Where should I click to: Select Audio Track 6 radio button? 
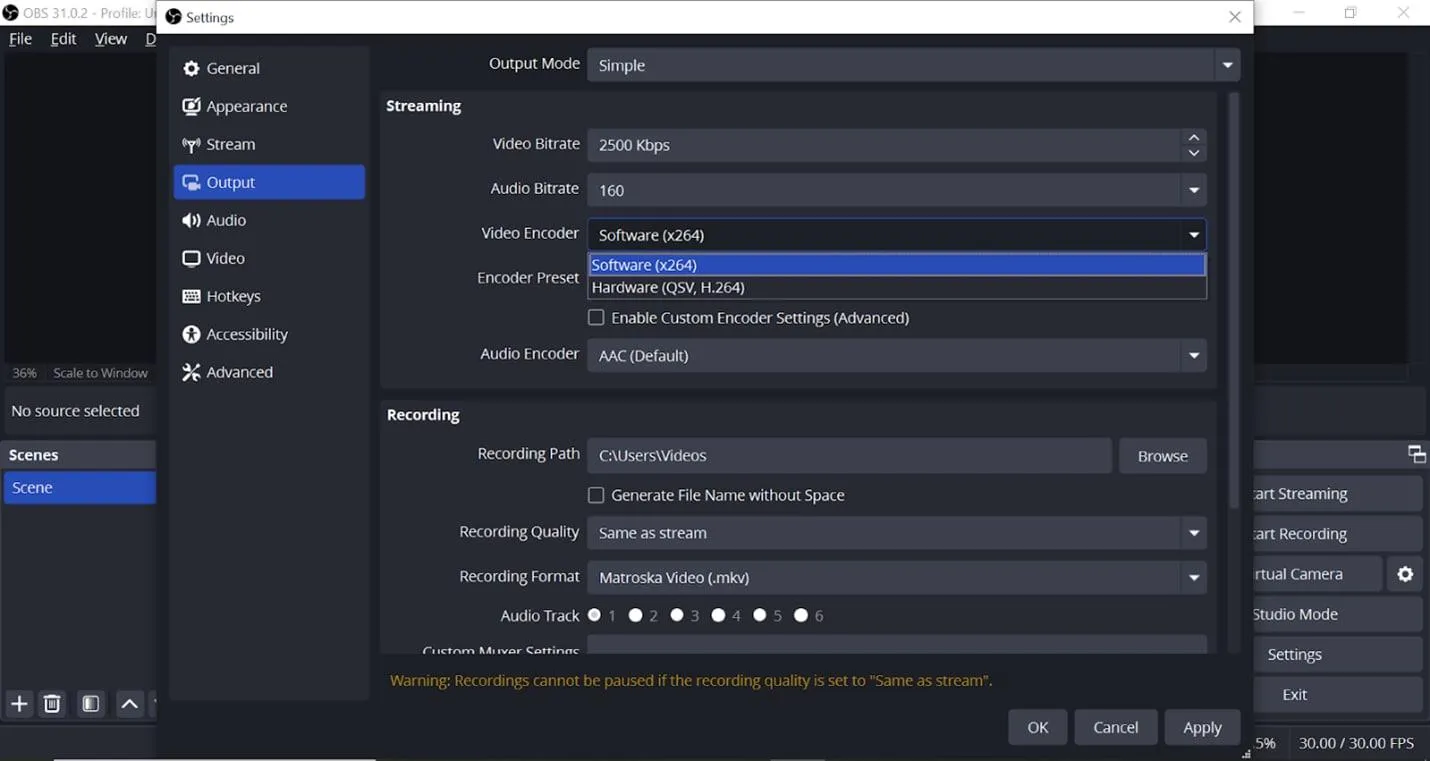click(801, 615)
